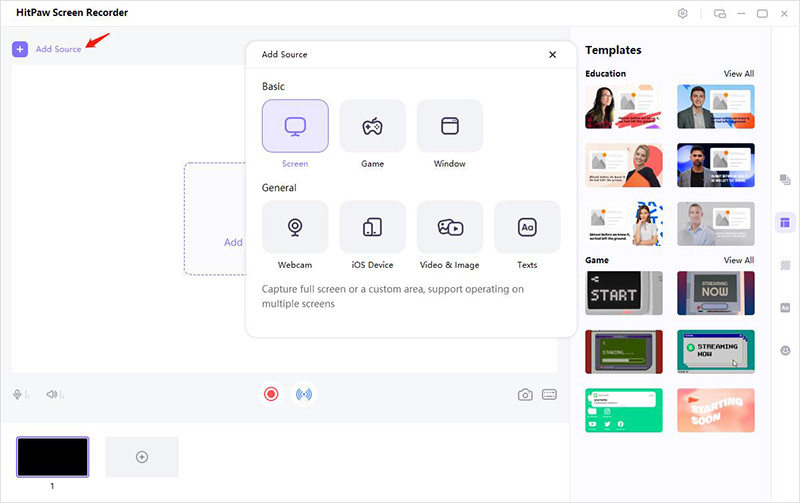View all Game templates
This screenshot has height=503, width=800.
tap(738, 260)
